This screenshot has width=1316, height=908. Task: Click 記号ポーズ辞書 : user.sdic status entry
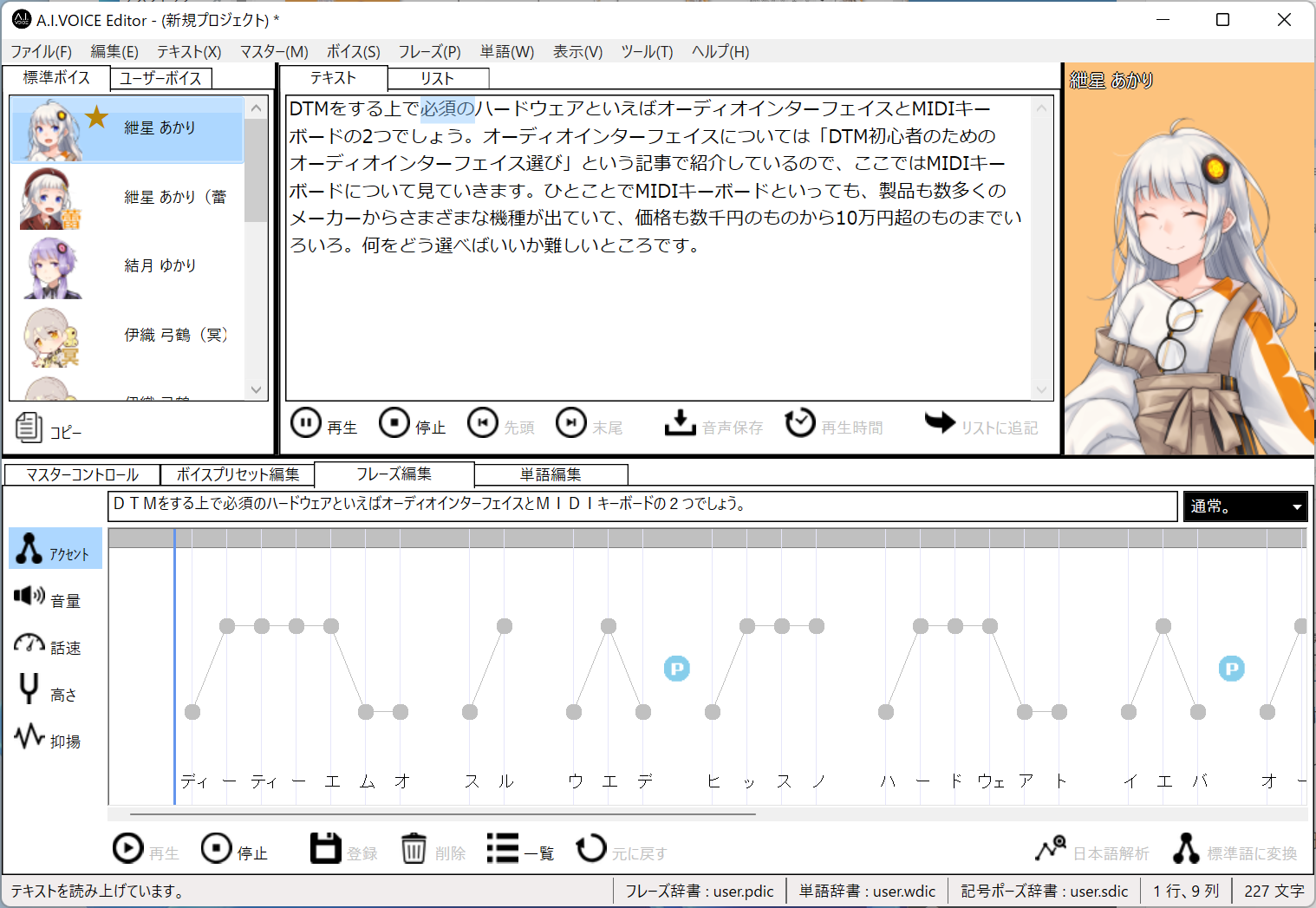coord(1045,892)
